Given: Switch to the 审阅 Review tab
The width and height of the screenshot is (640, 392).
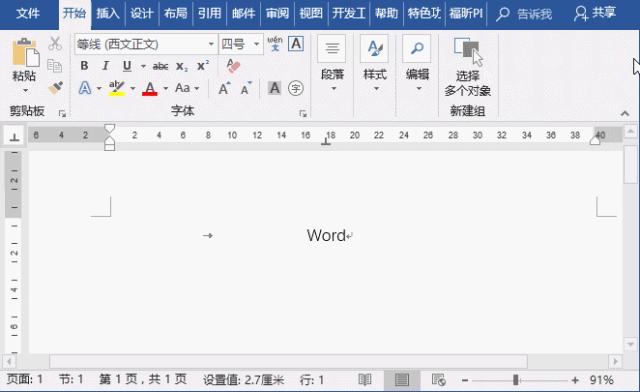Looking at the screenshot, I should 277,13.
